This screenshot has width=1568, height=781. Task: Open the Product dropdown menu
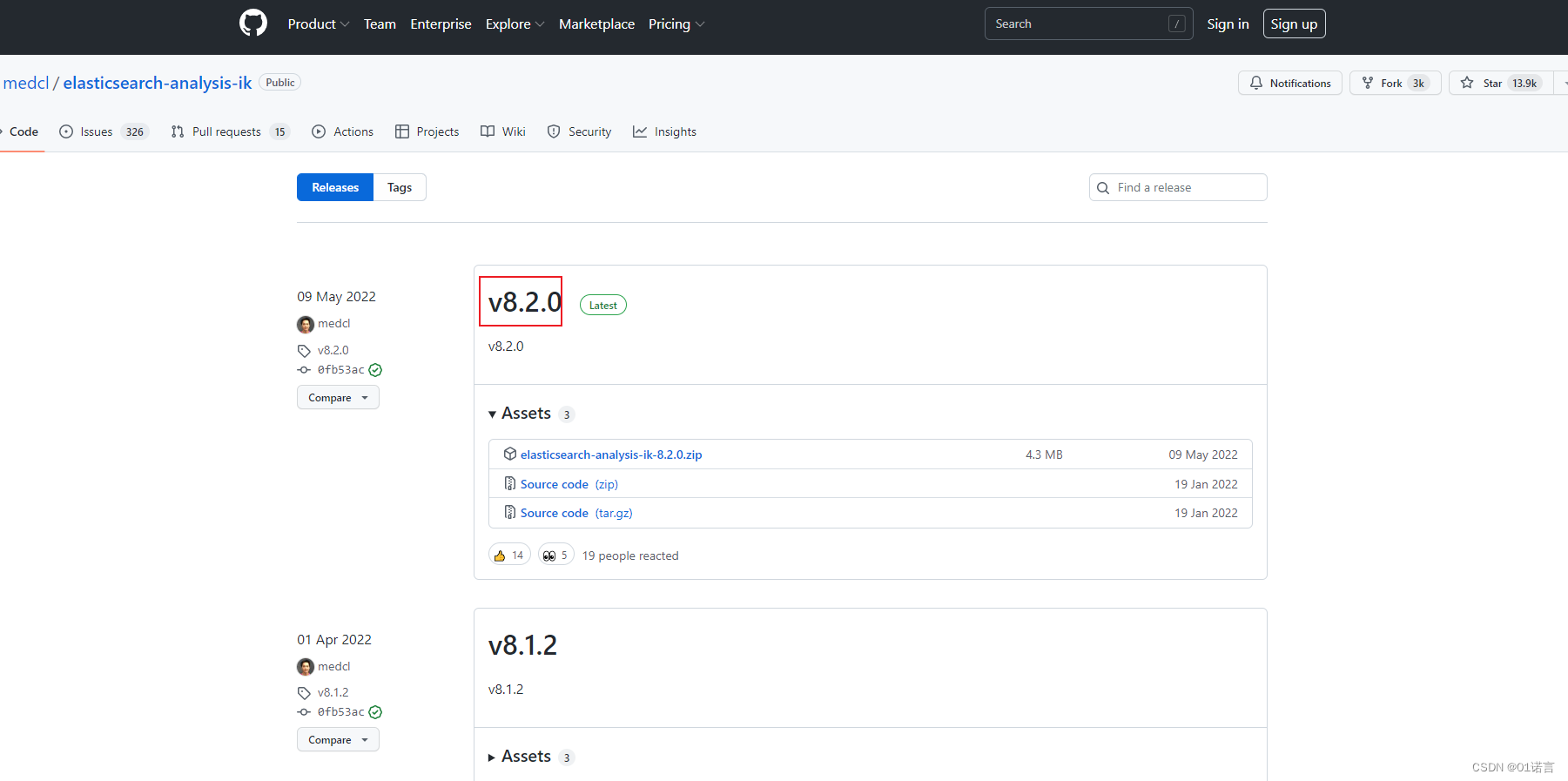319,24
